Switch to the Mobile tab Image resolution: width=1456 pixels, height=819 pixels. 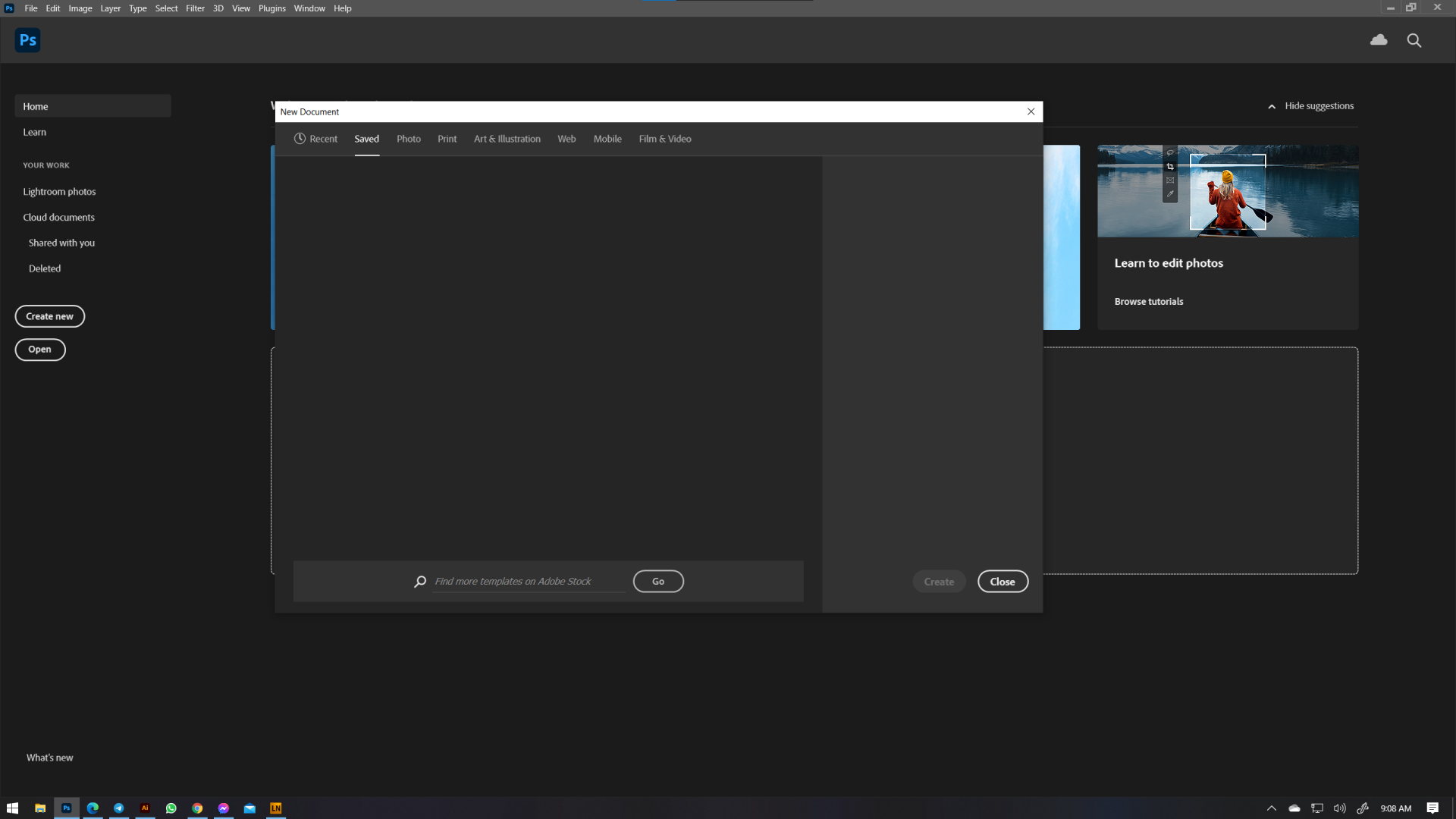[607, 139]
